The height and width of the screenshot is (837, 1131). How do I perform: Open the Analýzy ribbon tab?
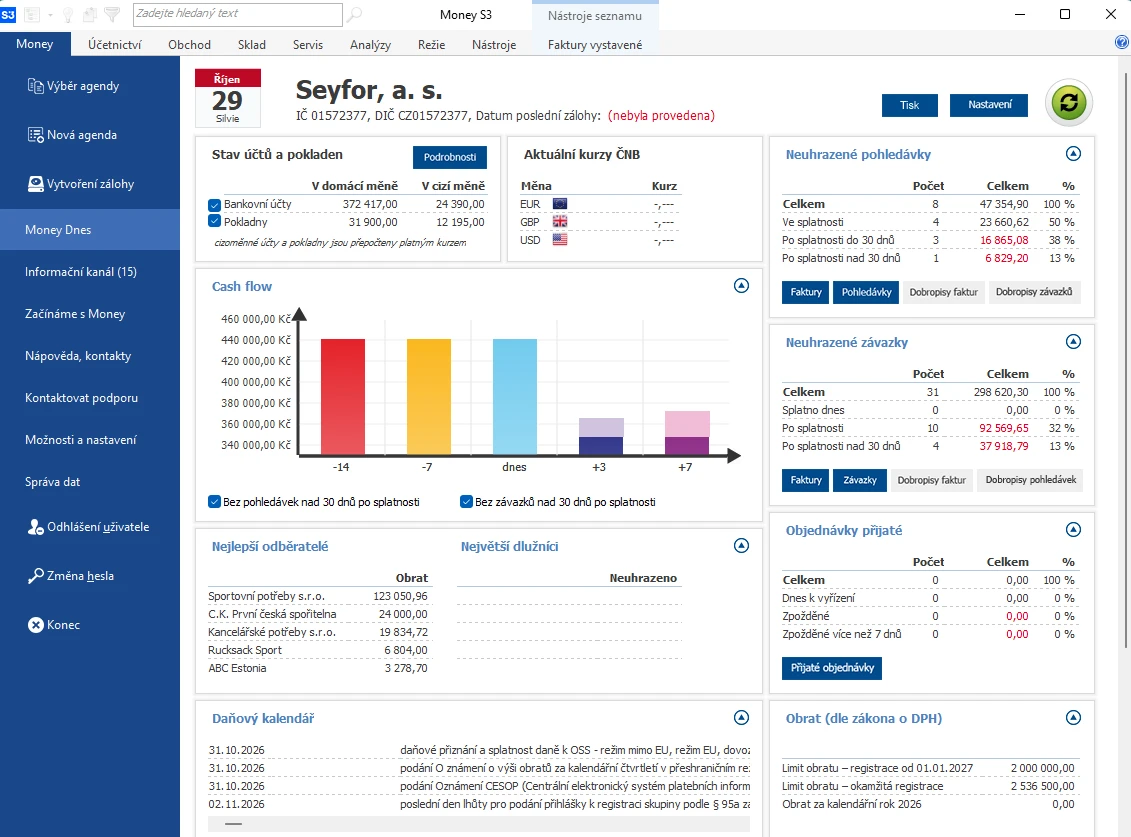tap(370, 45)
